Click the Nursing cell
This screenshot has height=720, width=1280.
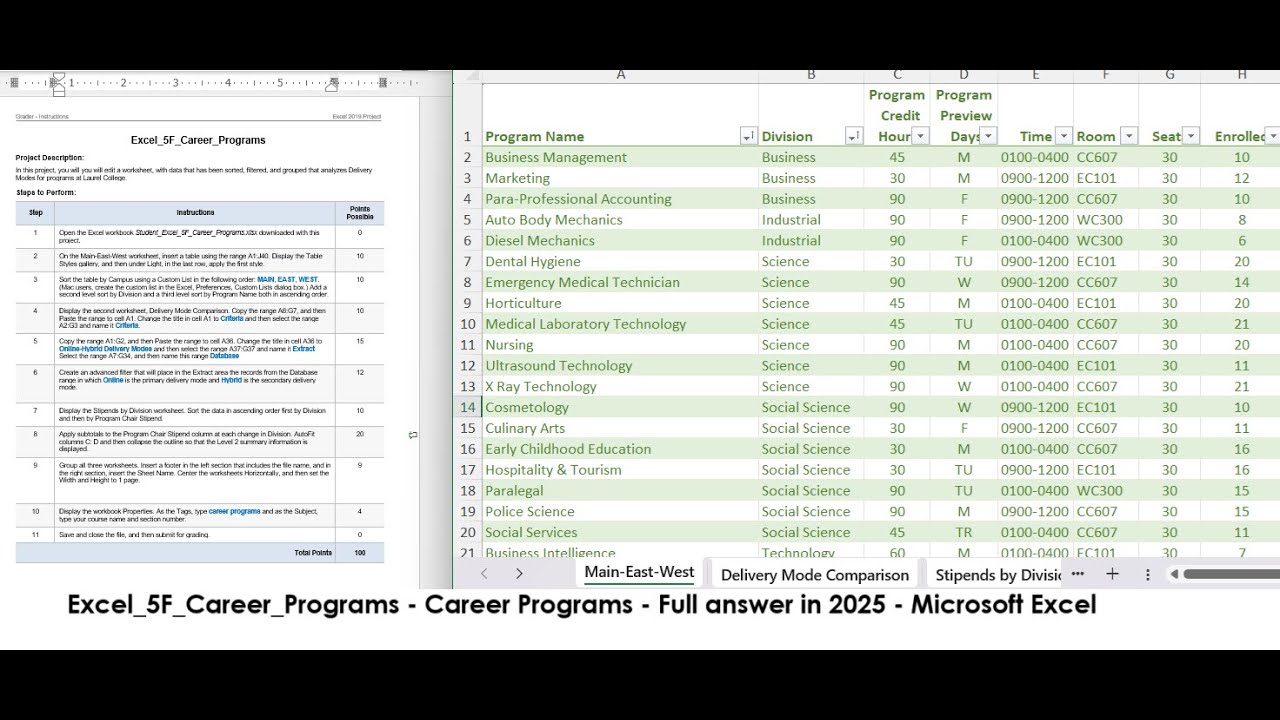(x=620, y=345)
